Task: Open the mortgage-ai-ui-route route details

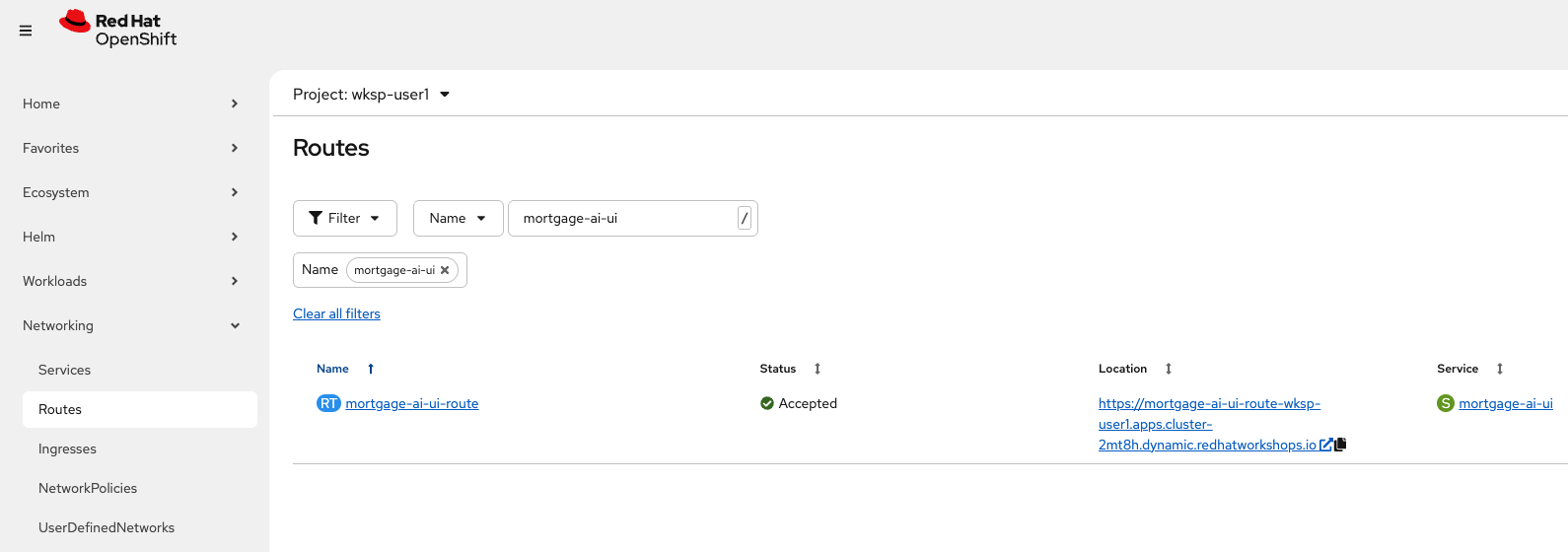Action: [x=411, y=403]
